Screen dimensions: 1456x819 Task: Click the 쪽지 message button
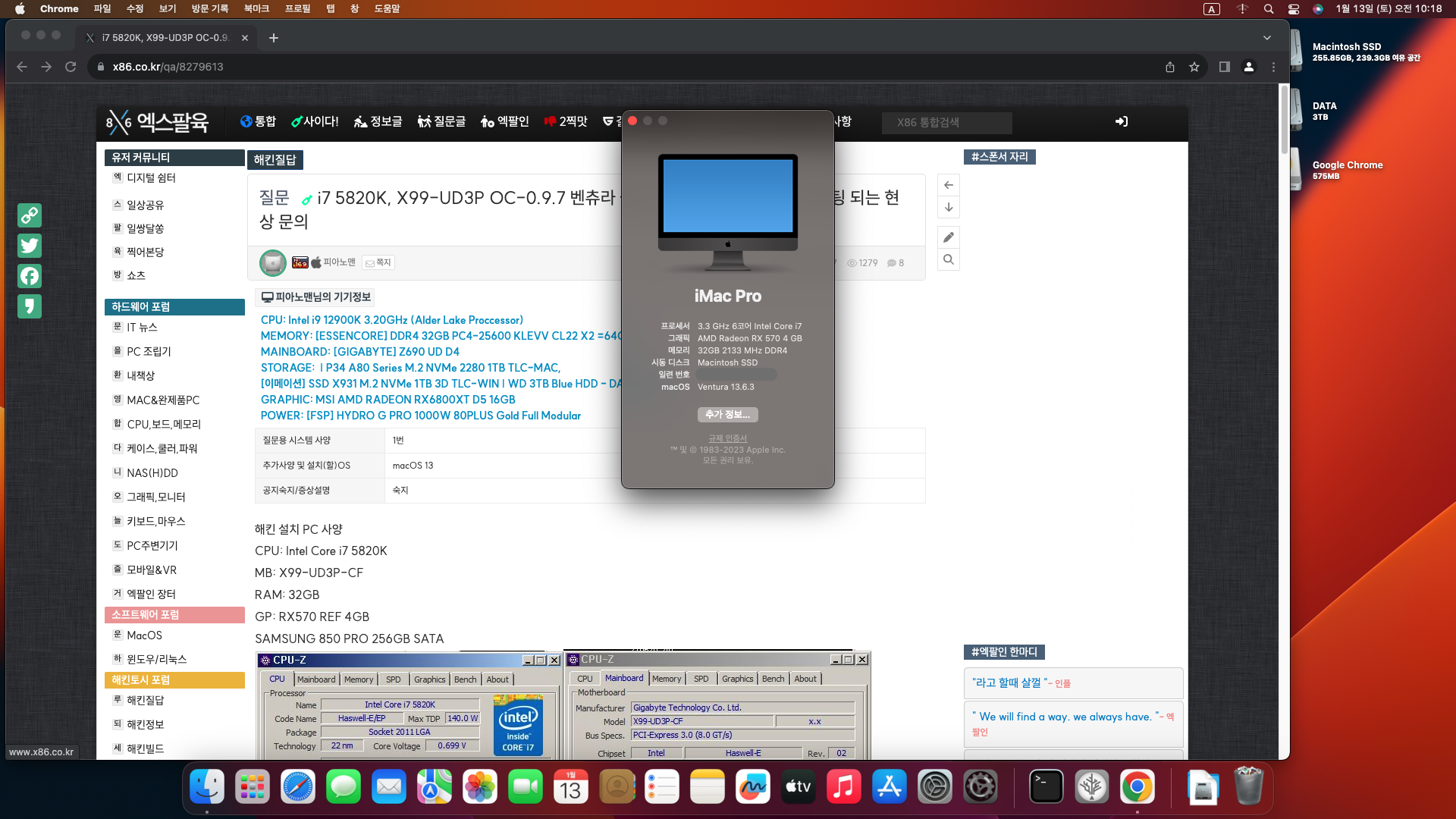pos(378,262)
